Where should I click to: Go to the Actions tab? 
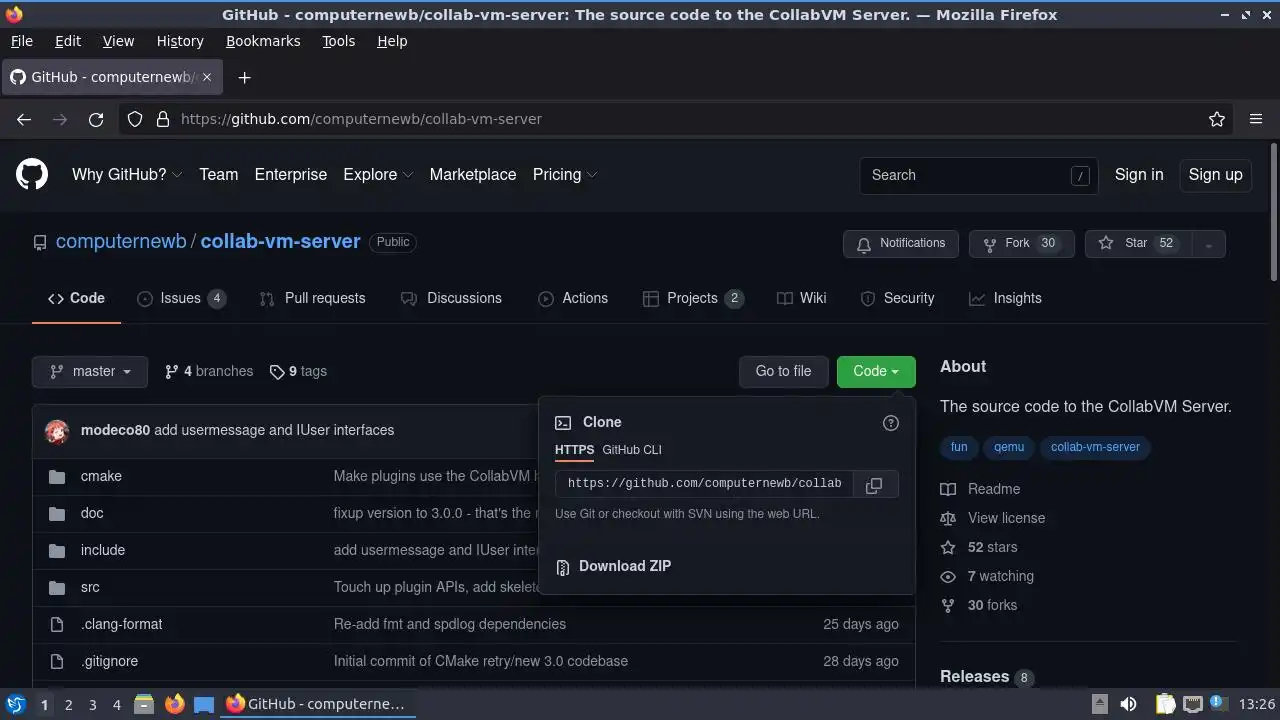click(573, 299)
